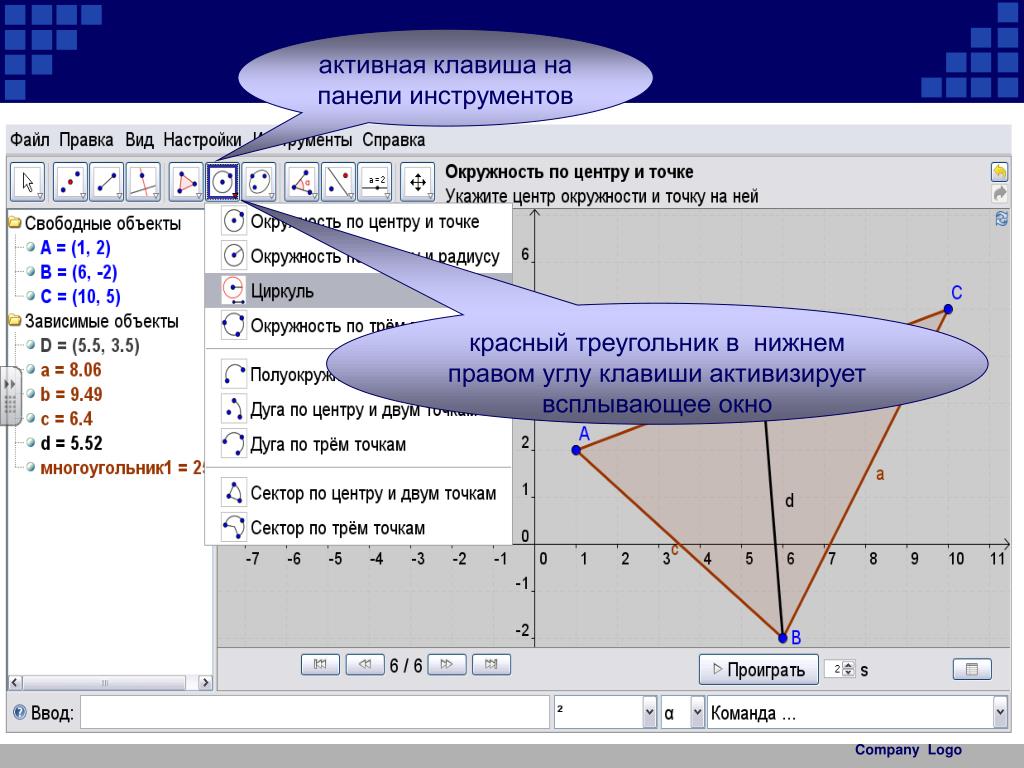Select the Move Graphics View tool

click(418, 182)
